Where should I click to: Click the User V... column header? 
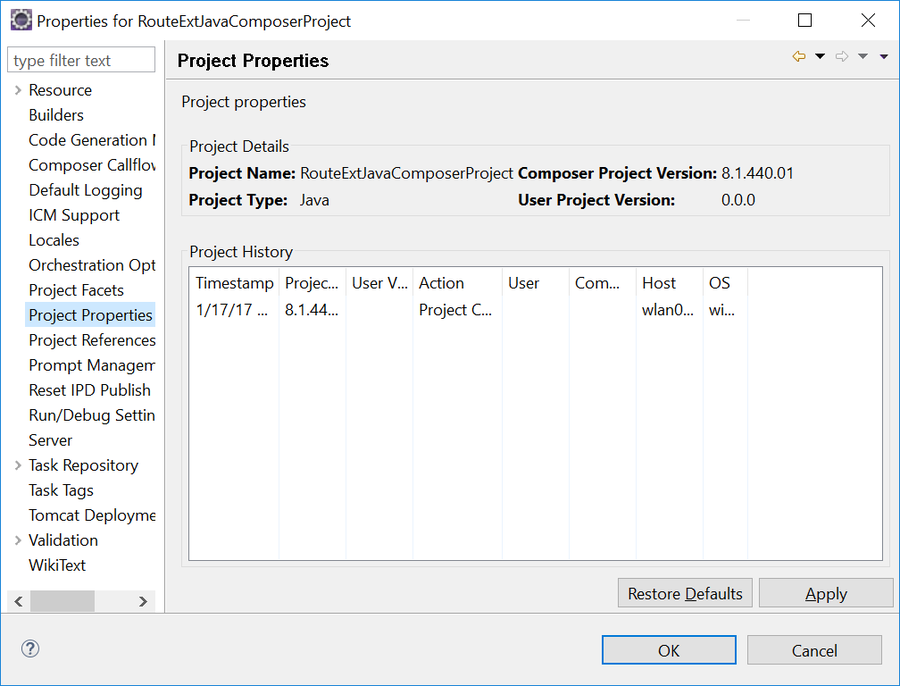[x=379, y=283]
